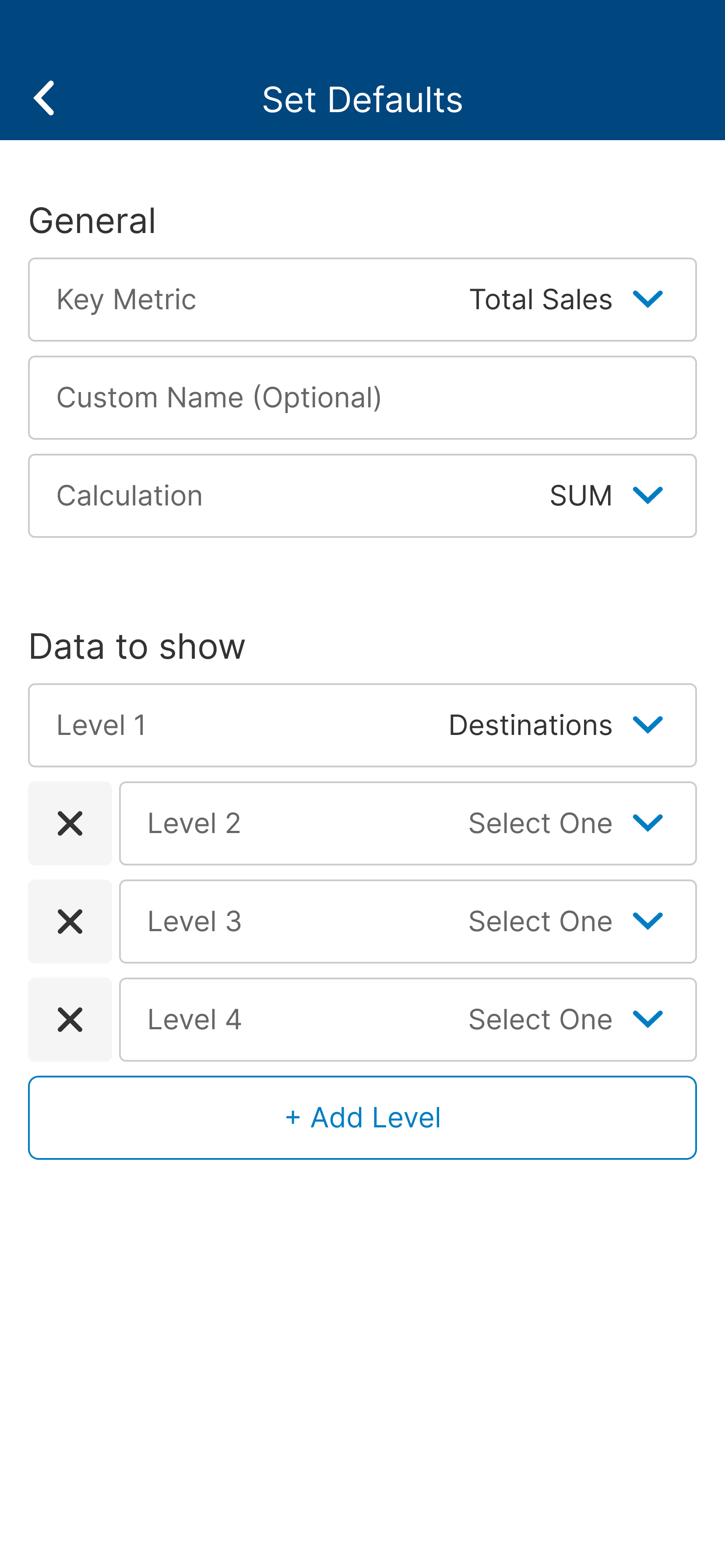Open the Level 4 Select One dropdown
The width and height of the screenshot is (725, 1568).
pos(540,1020)
